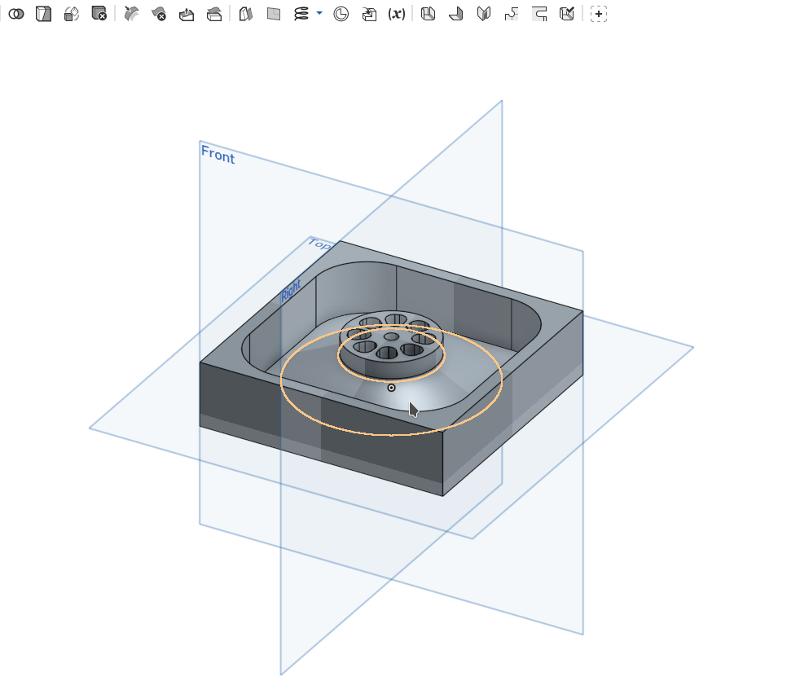Viewport: 800px width, 694px height.
Task: Click the origin point marker on model
Action: pos(391,388)
